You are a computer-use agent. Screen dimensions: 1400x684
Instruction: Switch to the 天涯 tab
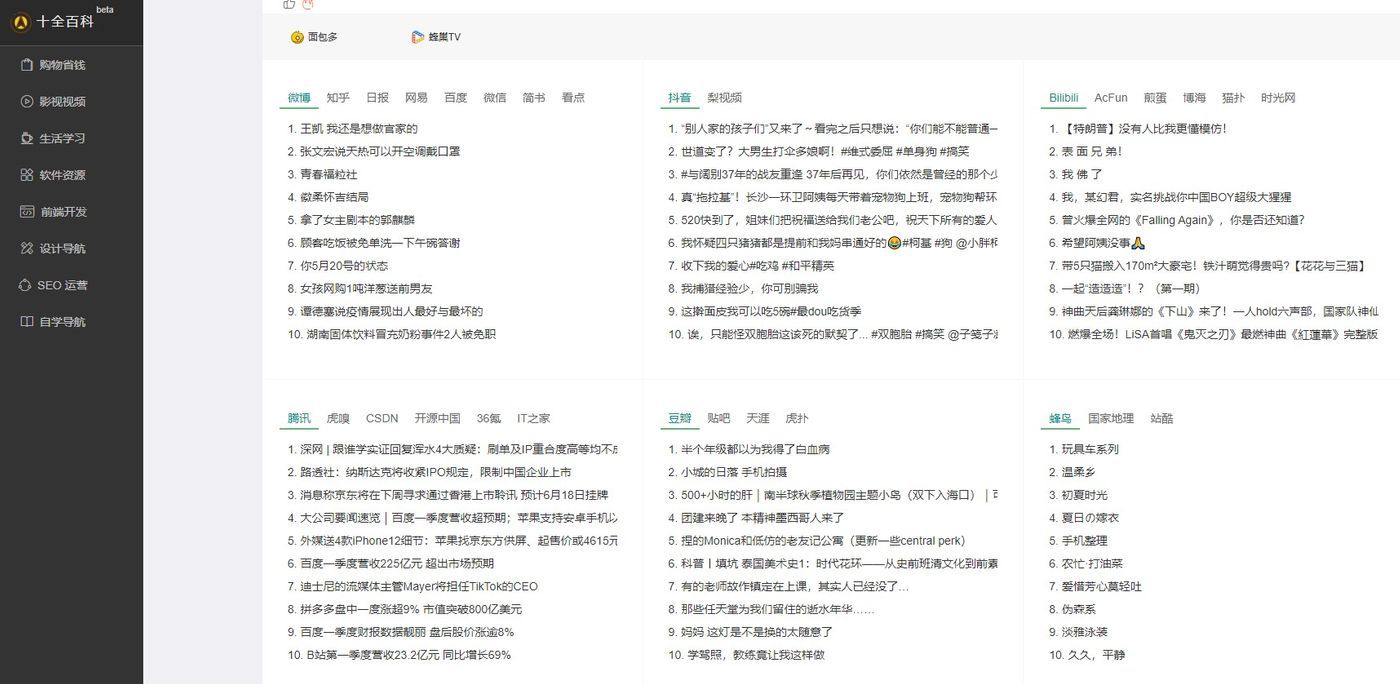click(758, 418)
